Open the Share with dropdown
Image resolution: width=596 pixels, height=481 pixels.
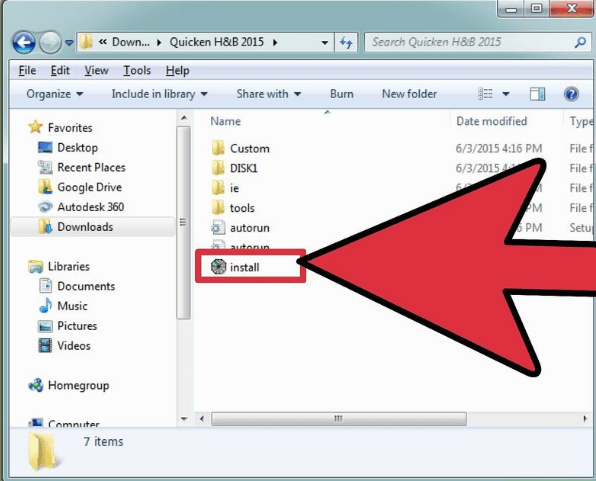pyautogui.click(x=269, y=94)
